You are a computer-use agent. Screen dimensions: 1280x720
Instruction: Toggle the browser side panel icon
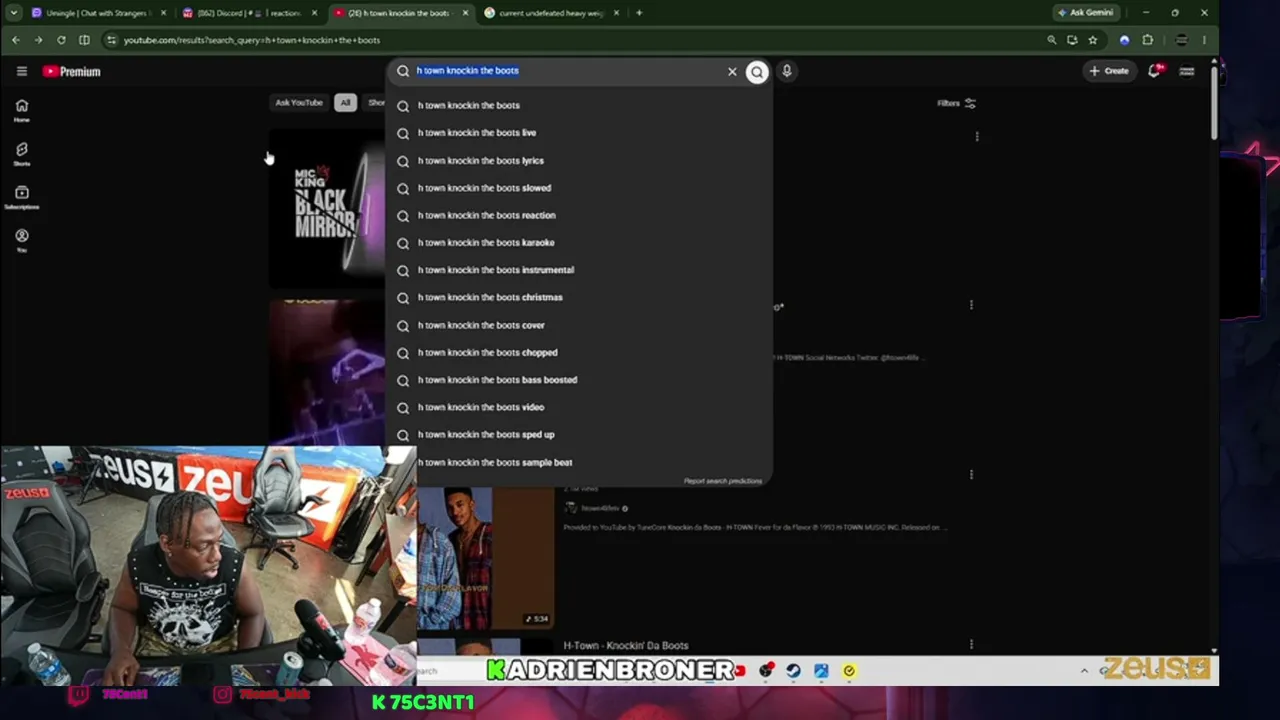84,40
